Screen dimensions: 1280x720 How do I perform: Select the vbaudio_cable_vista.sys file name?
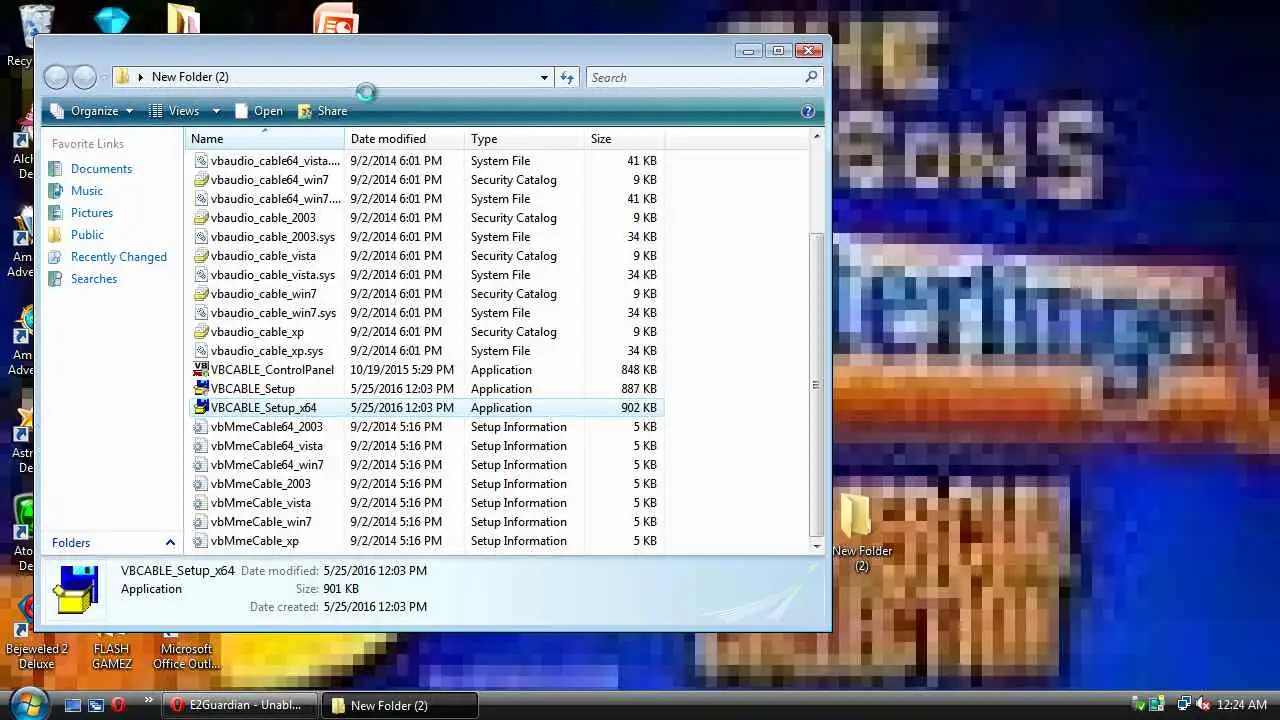pyautogui.click(x=273, y=275)
